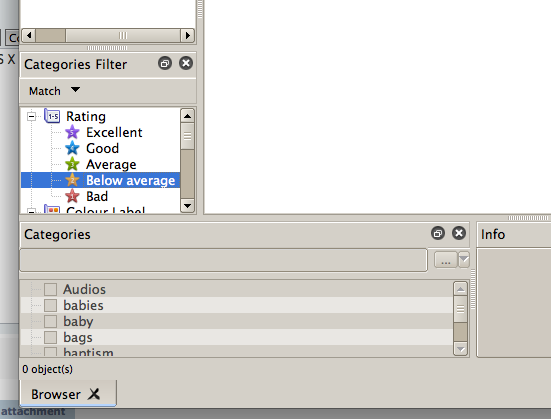
Task: Click the ellipsis button in Categories
Action: (x=446, y=260)
